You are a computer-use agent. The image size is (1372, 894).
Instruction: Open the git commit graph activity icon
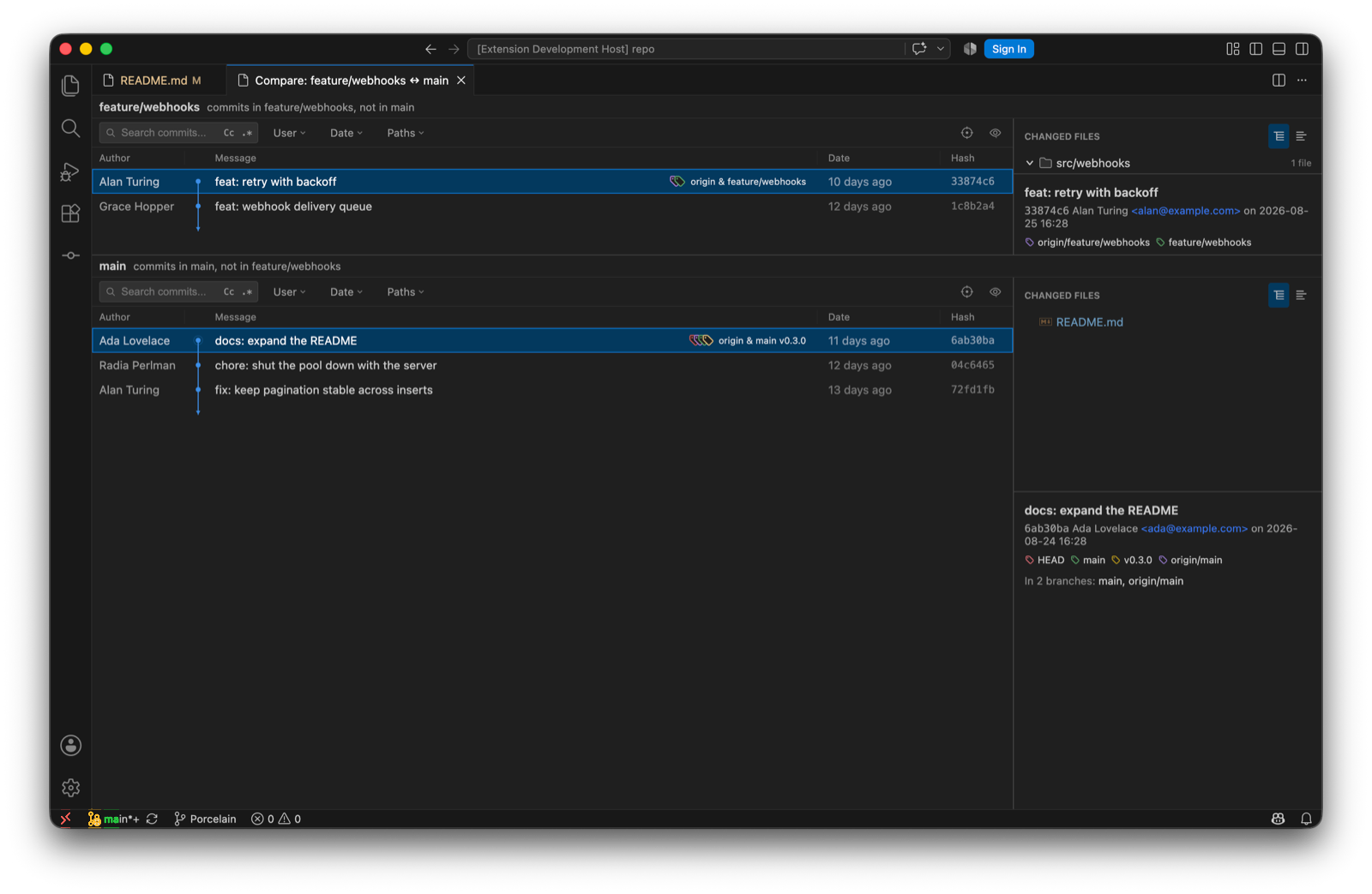coord(70,255)
